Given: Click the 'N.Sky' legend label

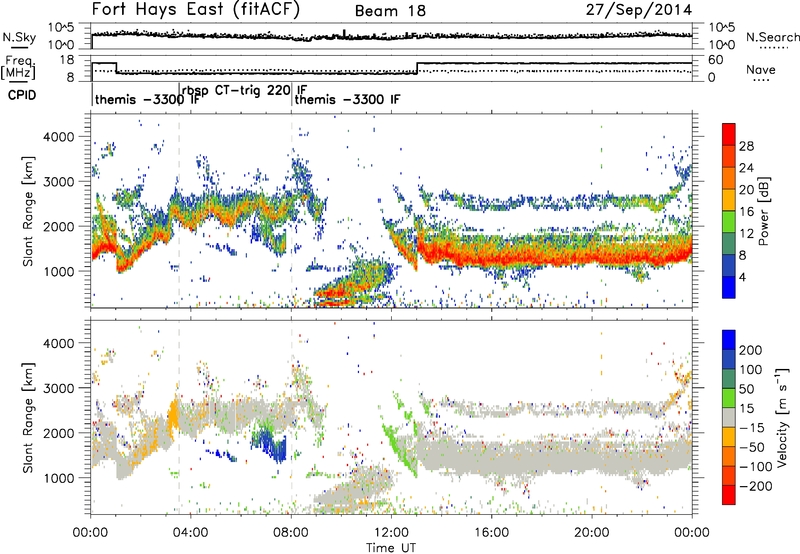Looking at the screenshot, I should click(x=19, y=37).
